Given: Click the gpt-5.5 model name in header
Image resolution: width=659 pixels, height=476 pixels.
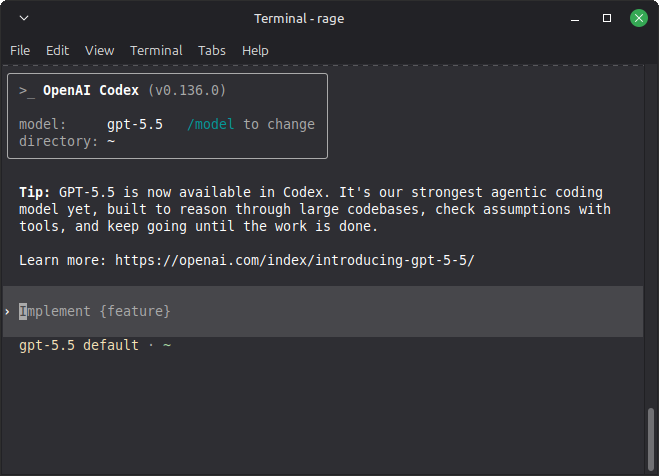Looking at the screenshot, I should (134, 125).
